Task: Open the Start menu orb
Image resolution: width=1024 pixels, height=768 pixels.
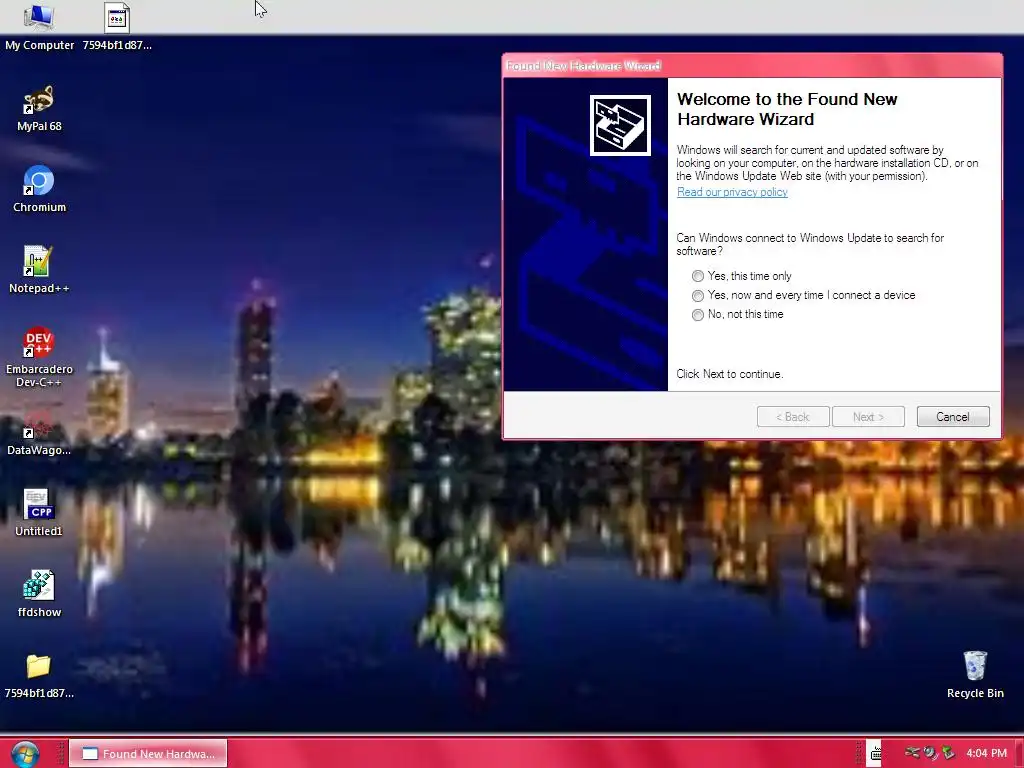Action: click(25, 754)
